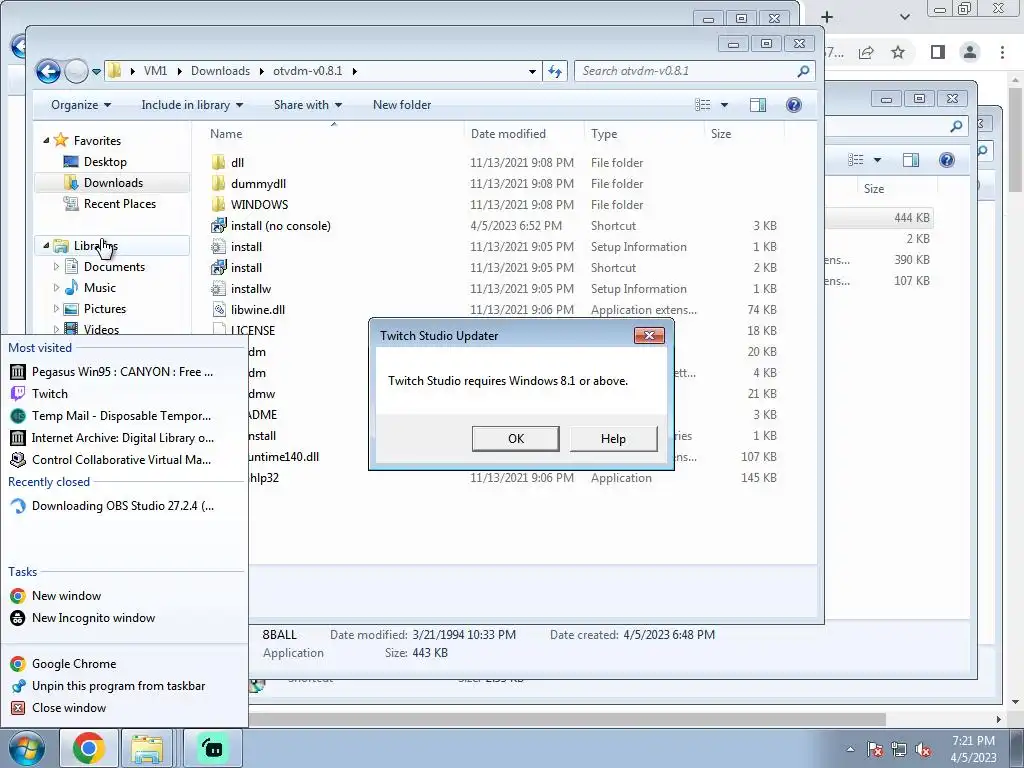Open the Organize menu
Viewport: 1024px width, 768px height.
(x=81, y=104)
